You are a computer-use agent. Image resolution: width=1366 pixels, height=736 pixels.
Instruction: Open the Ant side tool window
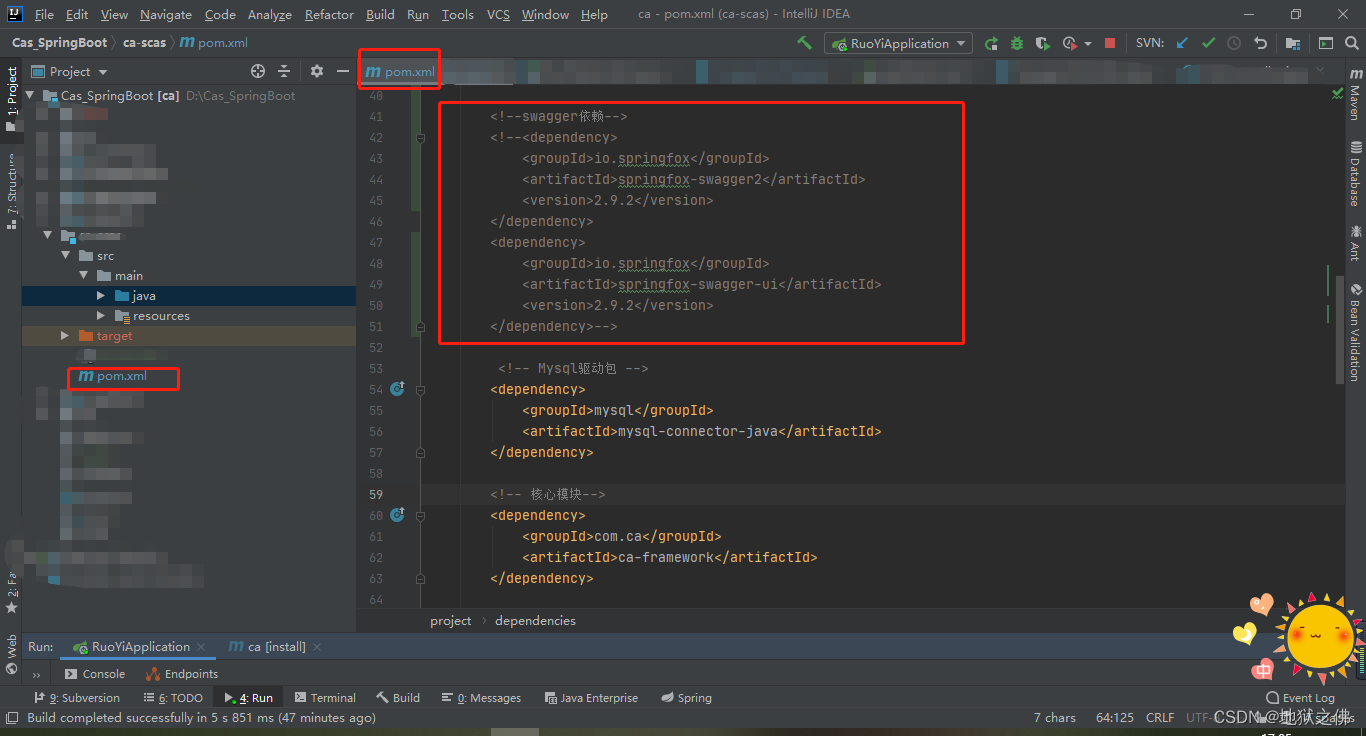pos(1355,243)
